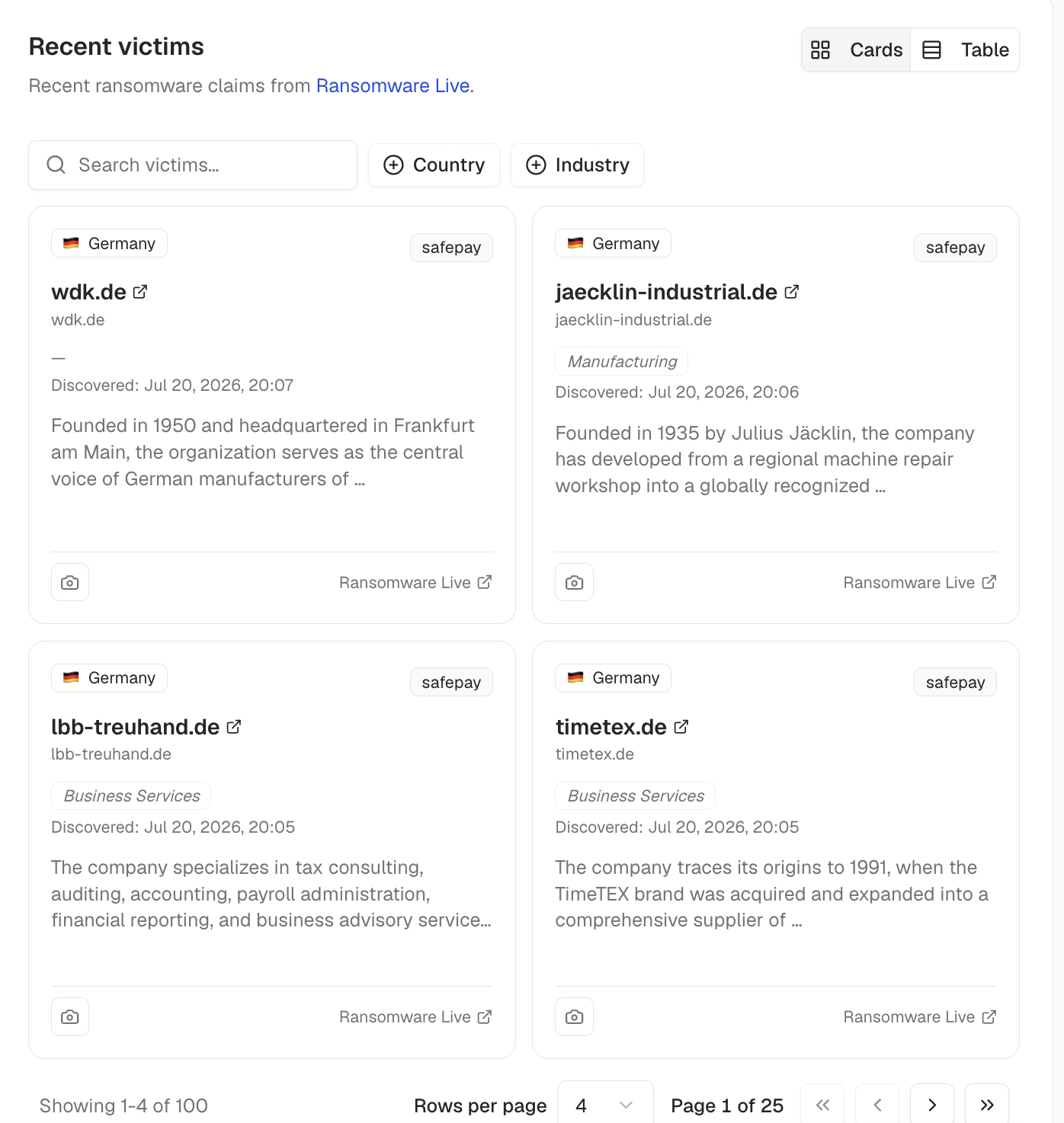Switch to Table view

pyautogui.click(x=965, y=50)
